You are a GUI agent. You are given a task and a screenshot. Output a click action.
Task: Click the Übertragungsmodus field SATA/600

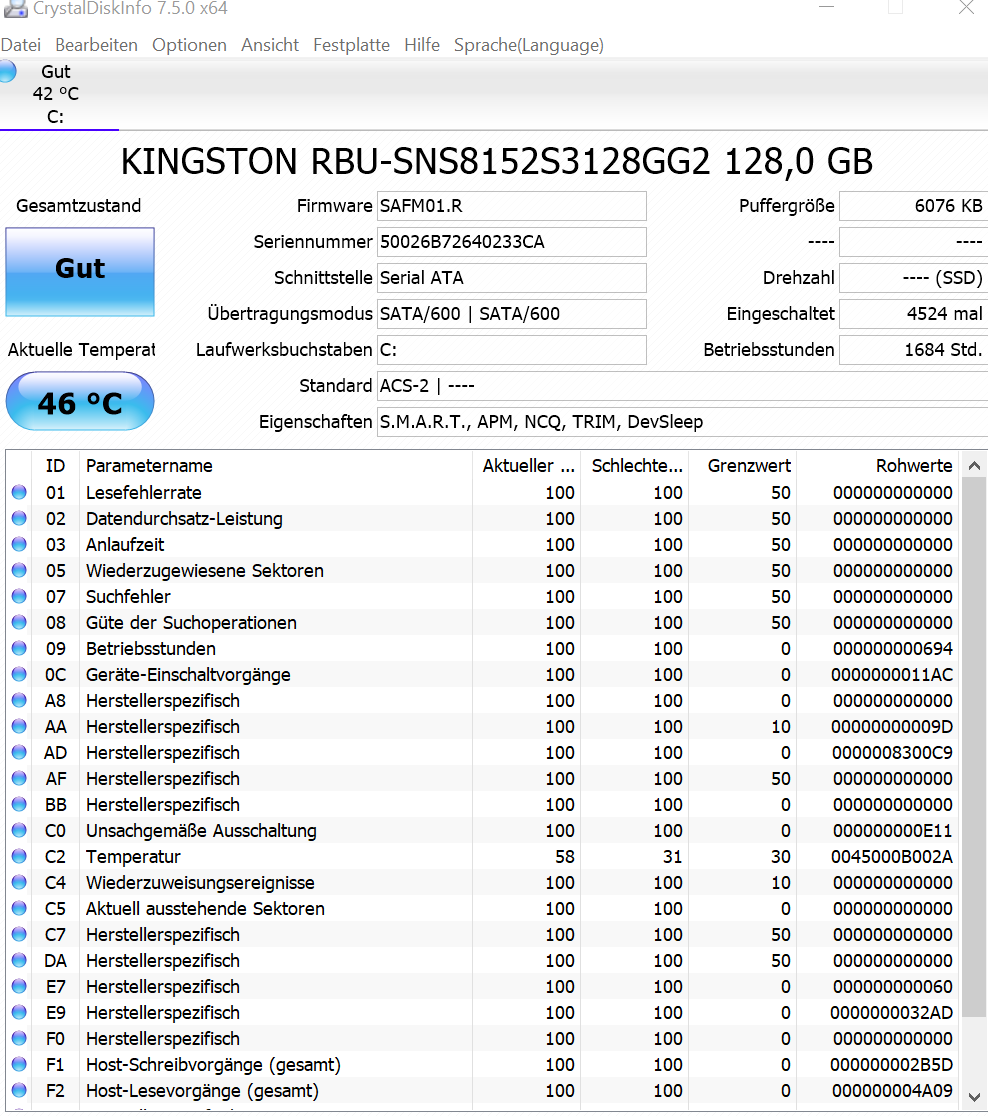click(511, 314)
